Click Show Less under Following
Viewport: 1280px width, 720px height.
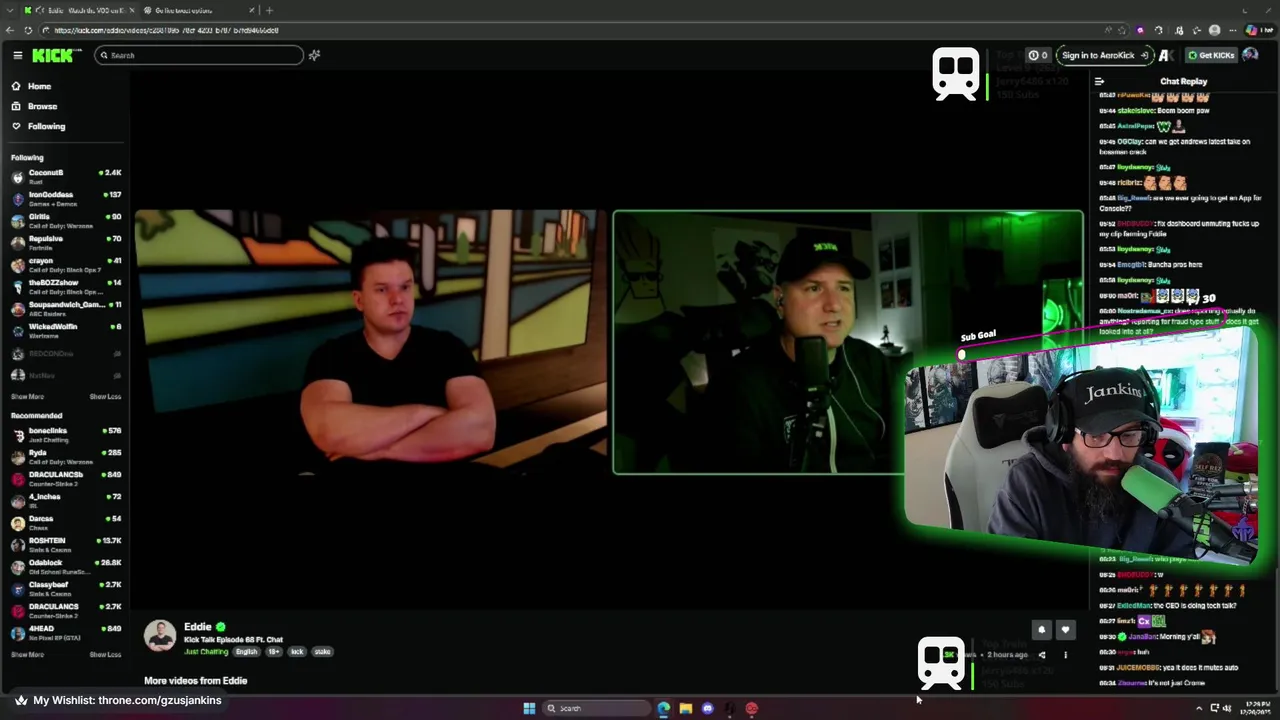tap(105, 397)
